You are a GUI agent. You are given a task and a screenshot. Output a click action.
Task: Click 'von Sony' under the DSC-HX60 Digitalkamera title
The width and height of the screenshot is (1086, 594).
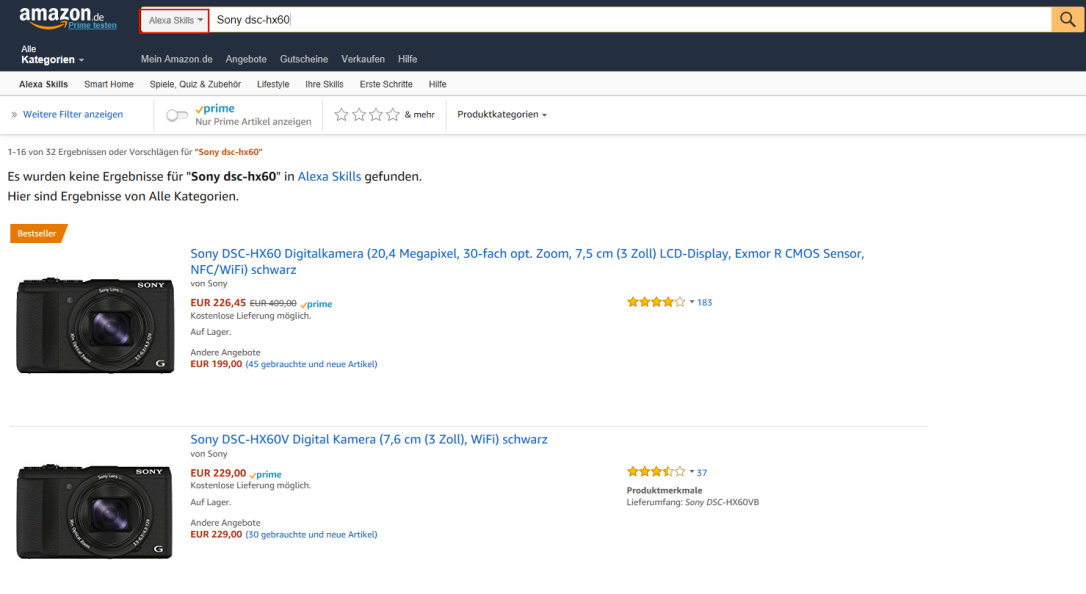208,284
